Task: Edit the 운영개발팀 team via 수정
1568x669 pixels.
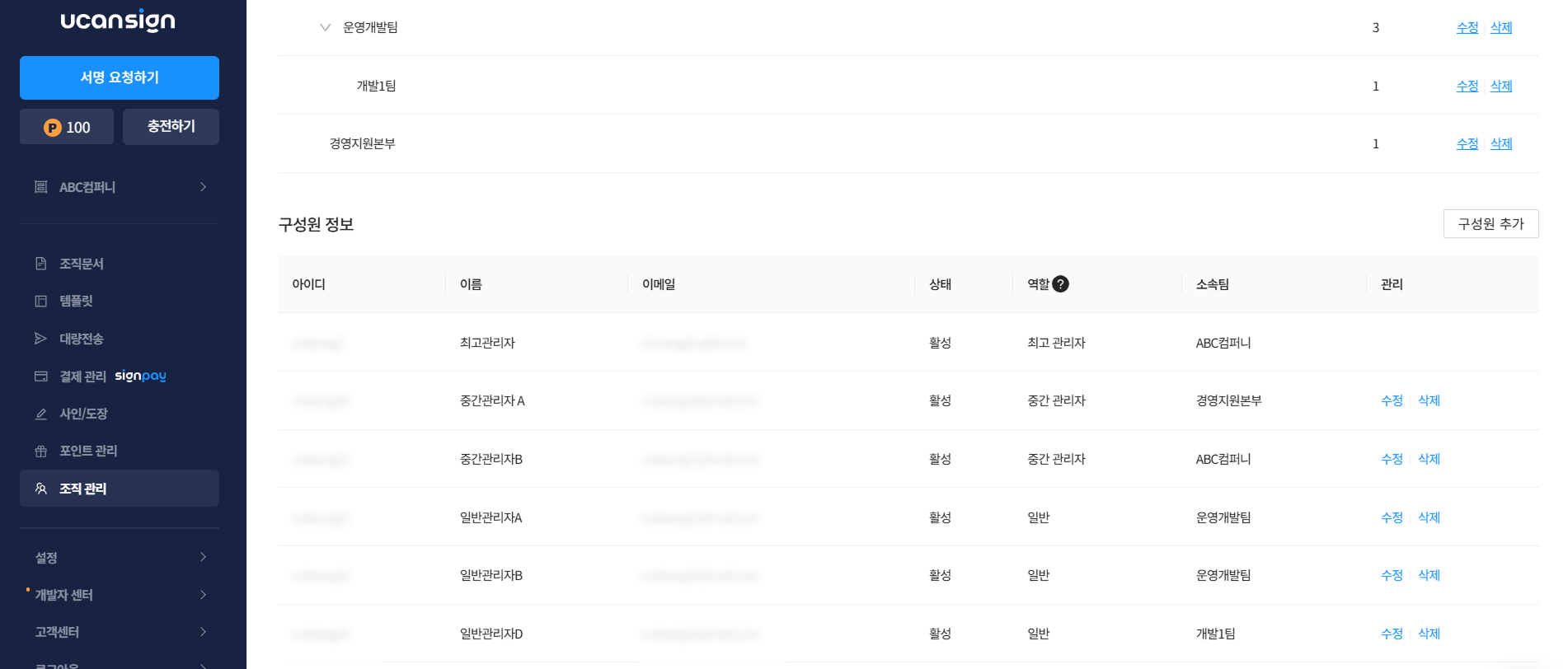Action: coord(1467,27)
